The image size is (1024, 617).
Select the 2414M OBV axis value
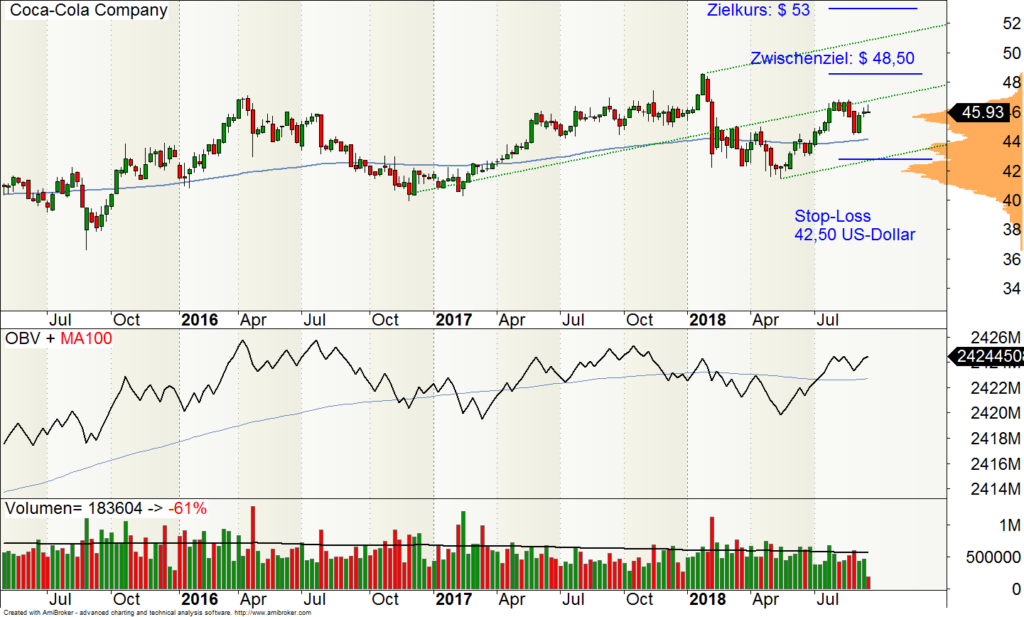(x=995, y=489)
